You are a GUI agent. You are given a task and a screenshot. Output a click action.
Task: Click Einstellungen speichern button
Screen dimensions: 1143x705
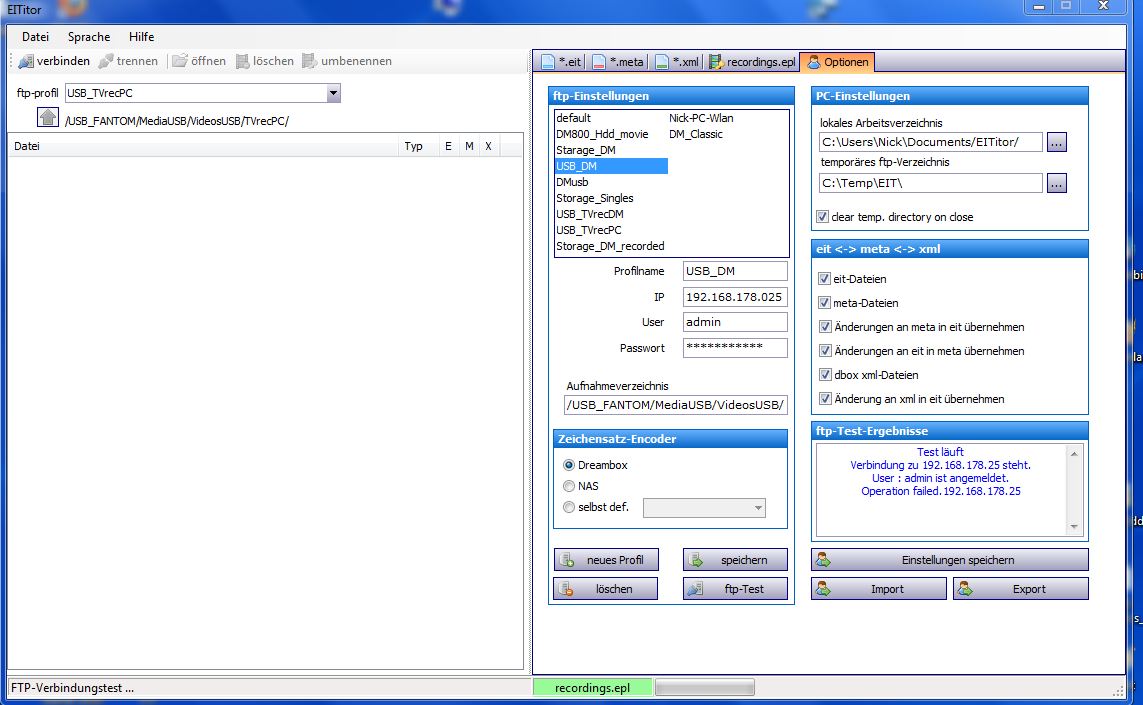point(949,560)
